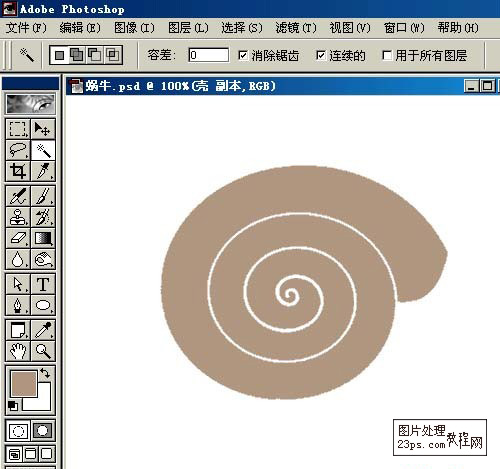Screen dimensions: 500x469
Task: Switch to Full Screen mode
Action: 47,454
